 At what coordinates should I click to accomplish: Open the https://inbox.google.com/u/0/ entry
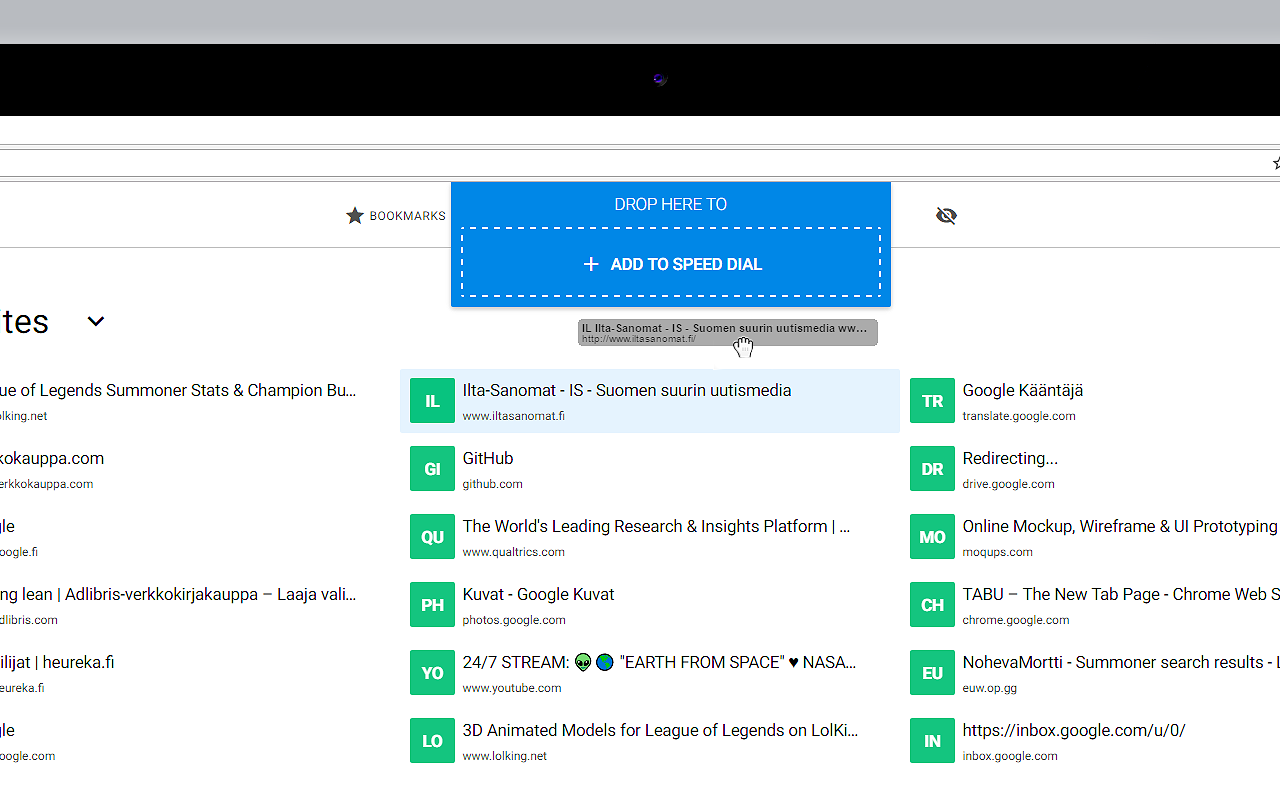pos(1074,730)
